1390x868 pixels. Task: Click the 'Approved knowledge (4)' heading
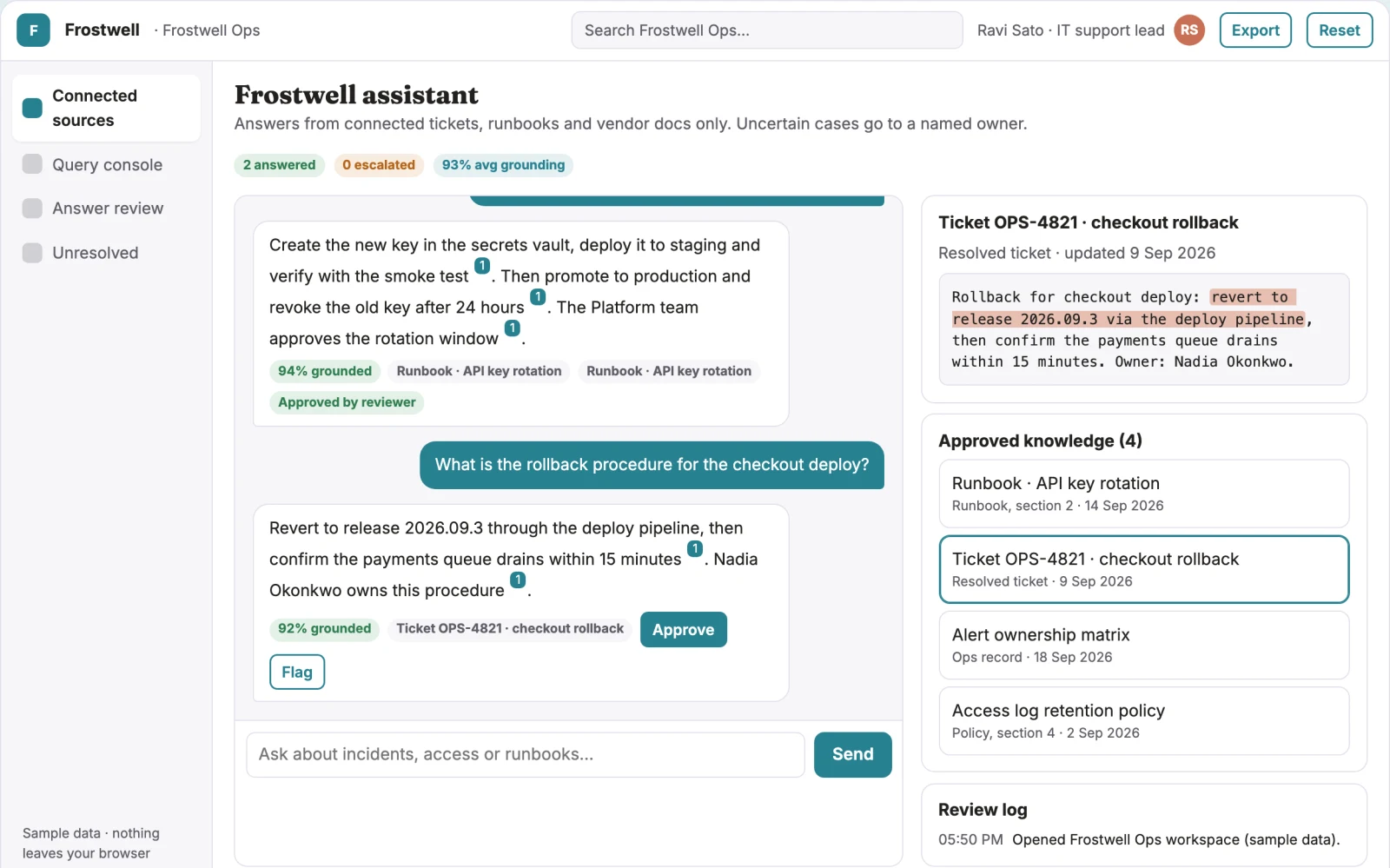pyautogui.click(x=1040, y=441)
